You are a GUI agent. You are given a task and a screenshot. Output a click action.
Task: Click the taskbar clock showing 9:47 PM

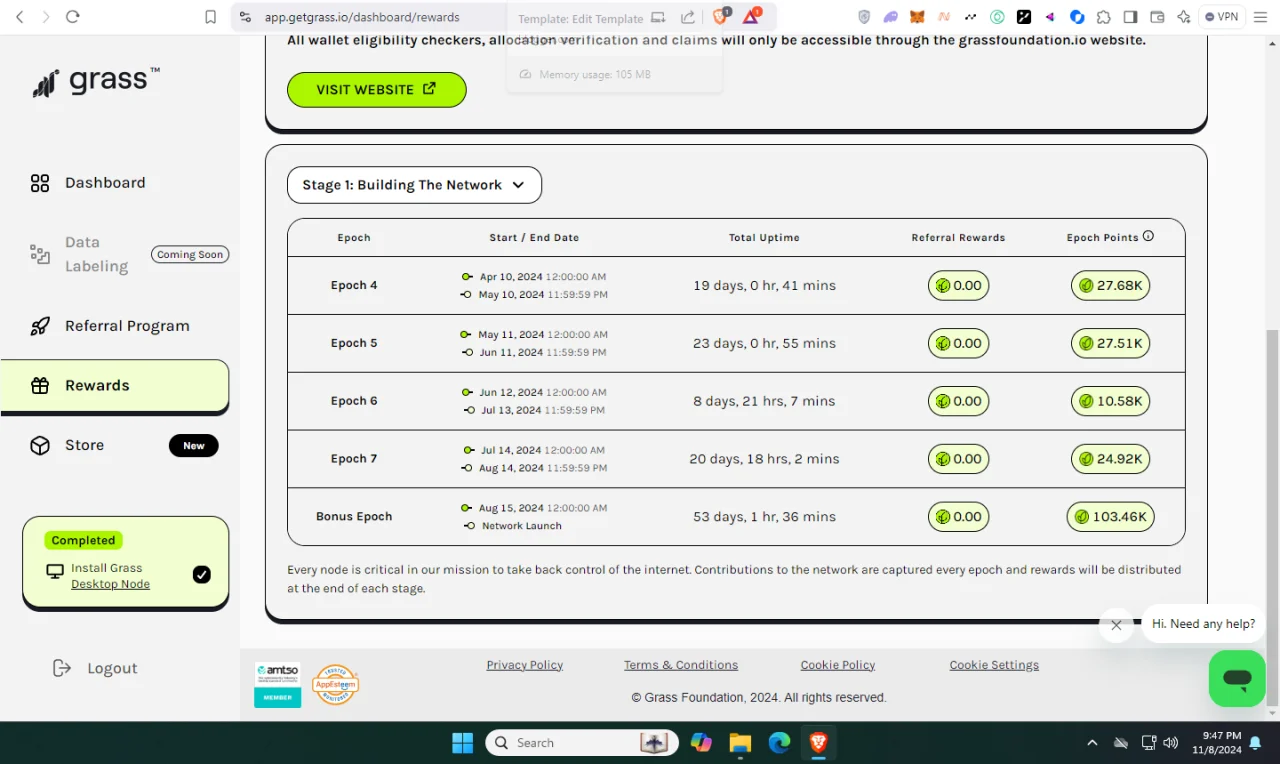(1216, 743)
